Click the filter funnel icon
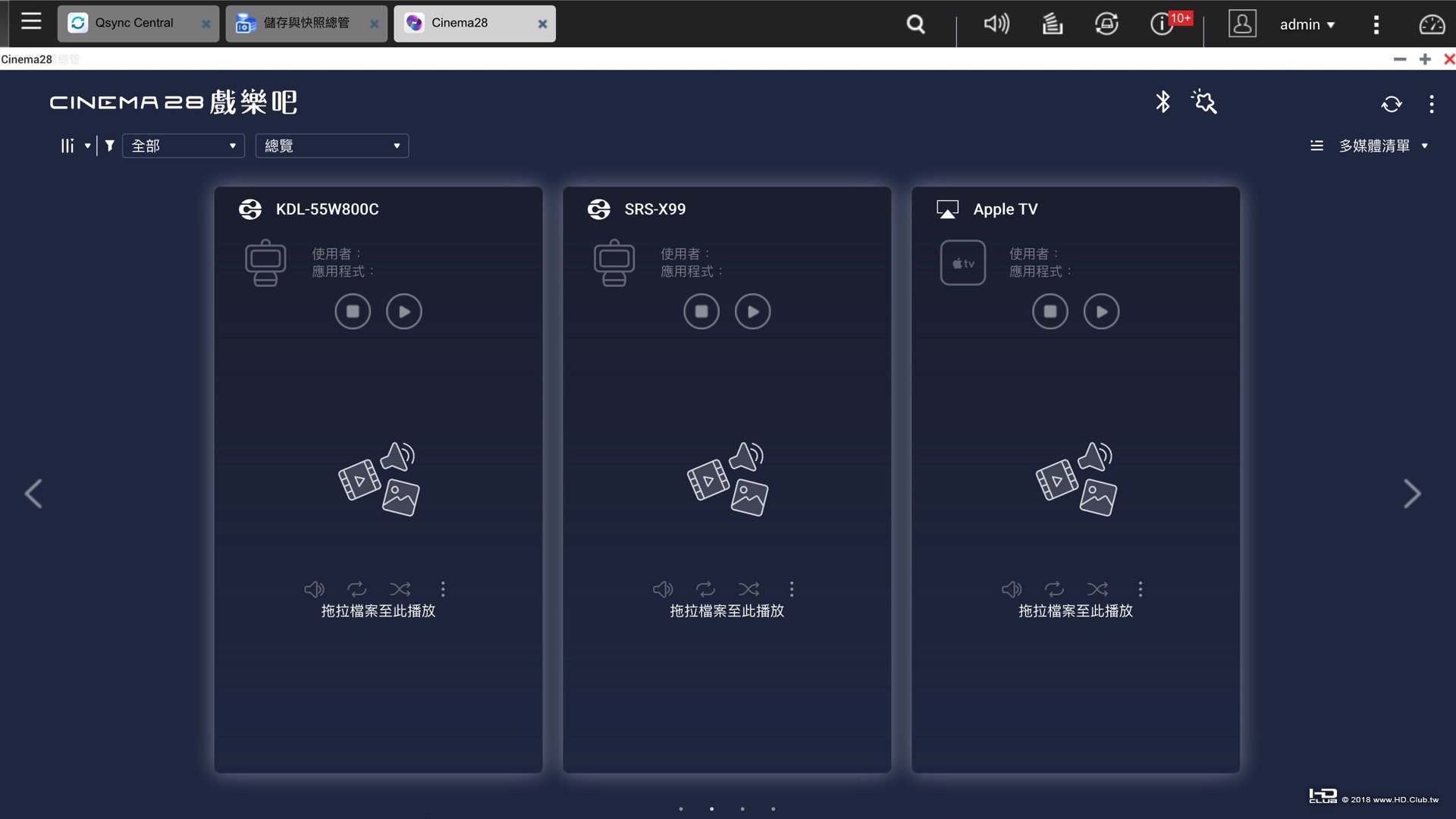The image size is (1456, 819). pyautogui.click(x=110, y=146)
